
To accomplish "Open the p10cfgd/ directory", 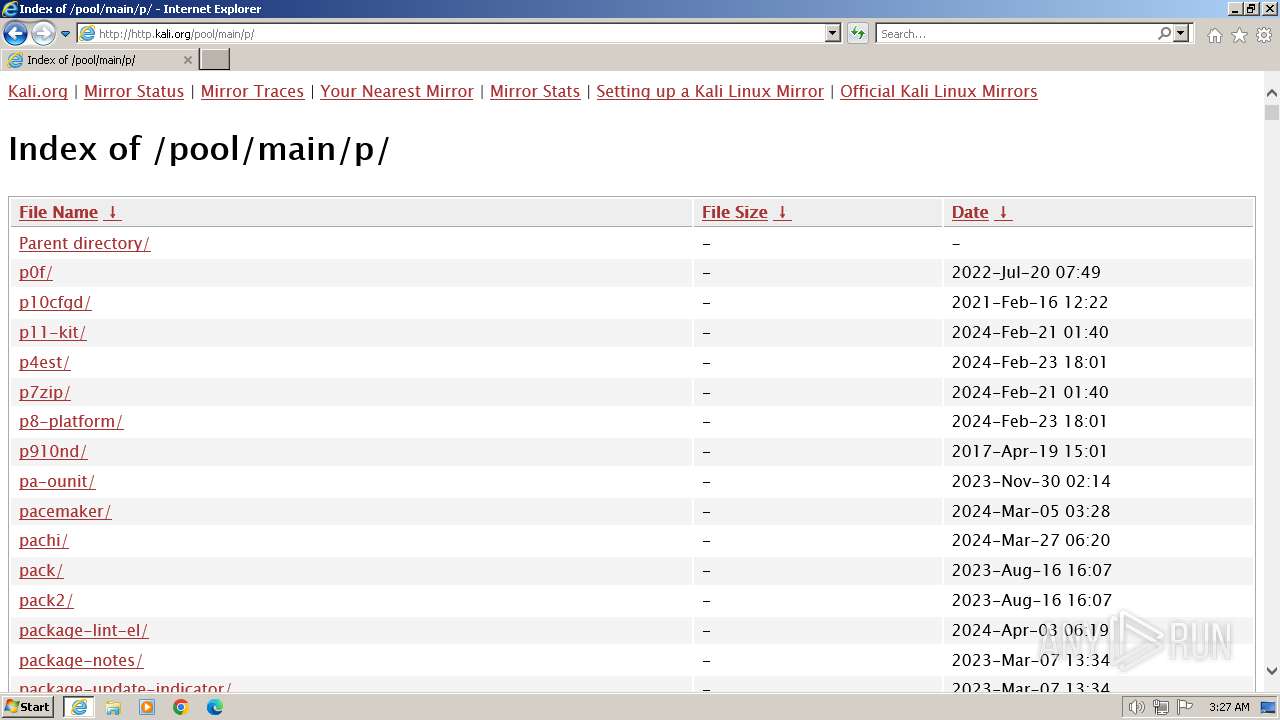I will [x=55, y=302].
